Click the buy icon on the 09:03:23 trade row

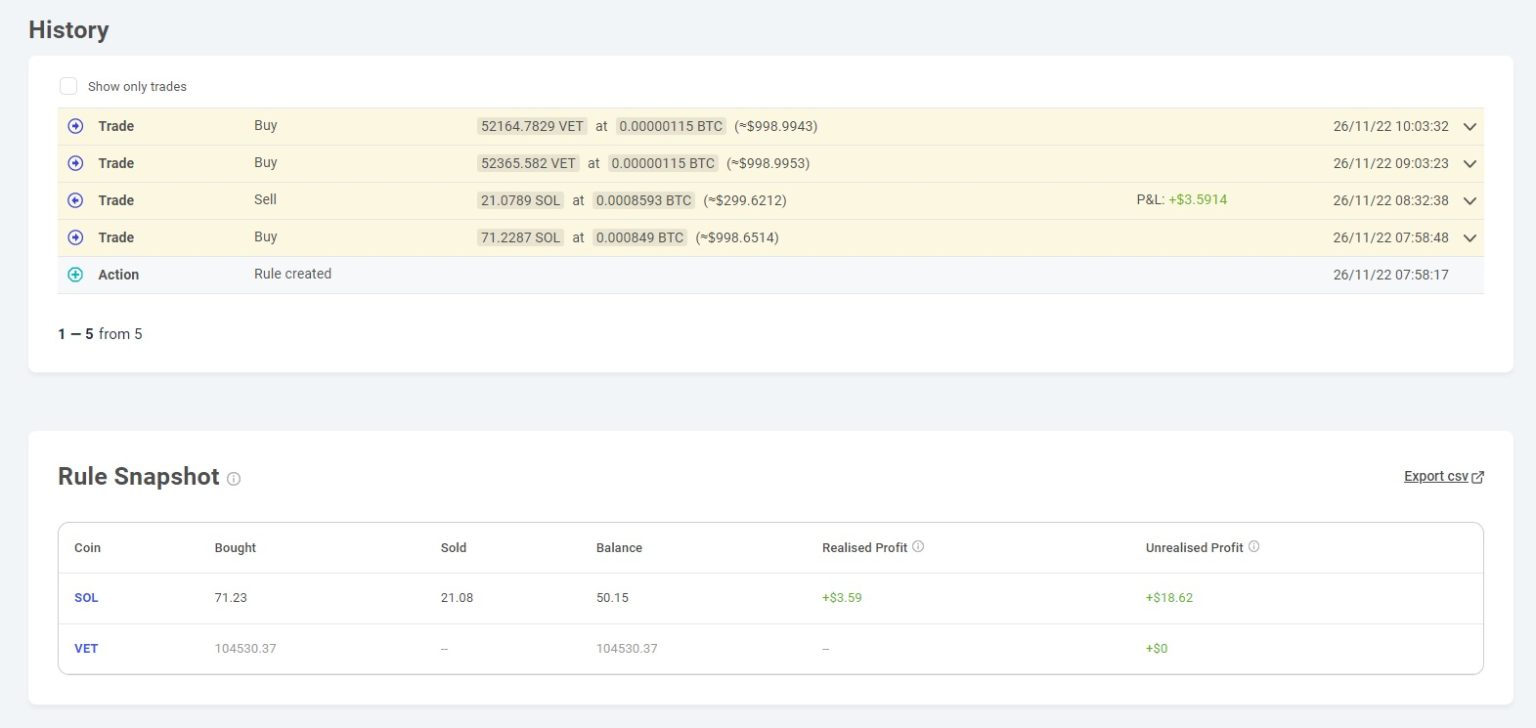click(75, 163)
